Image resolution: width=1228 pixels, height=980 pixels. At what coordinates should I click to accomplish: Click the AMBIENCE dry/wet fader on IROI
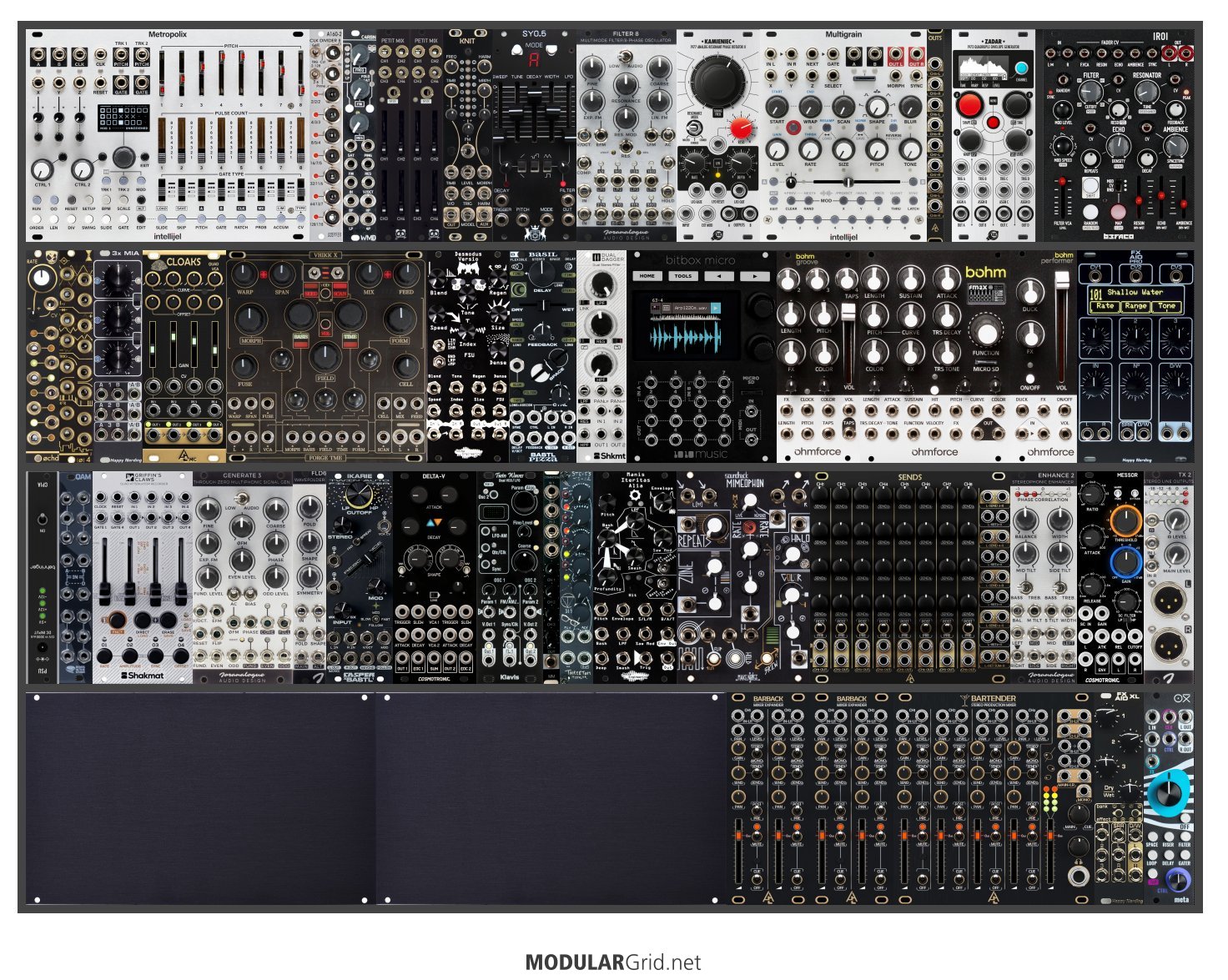(x=1185, y=196)
